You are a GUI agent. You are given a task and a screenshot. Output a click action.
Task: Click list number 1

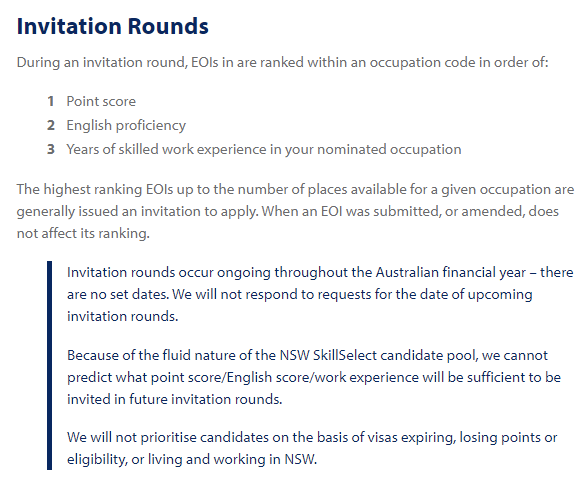[51, 101]
